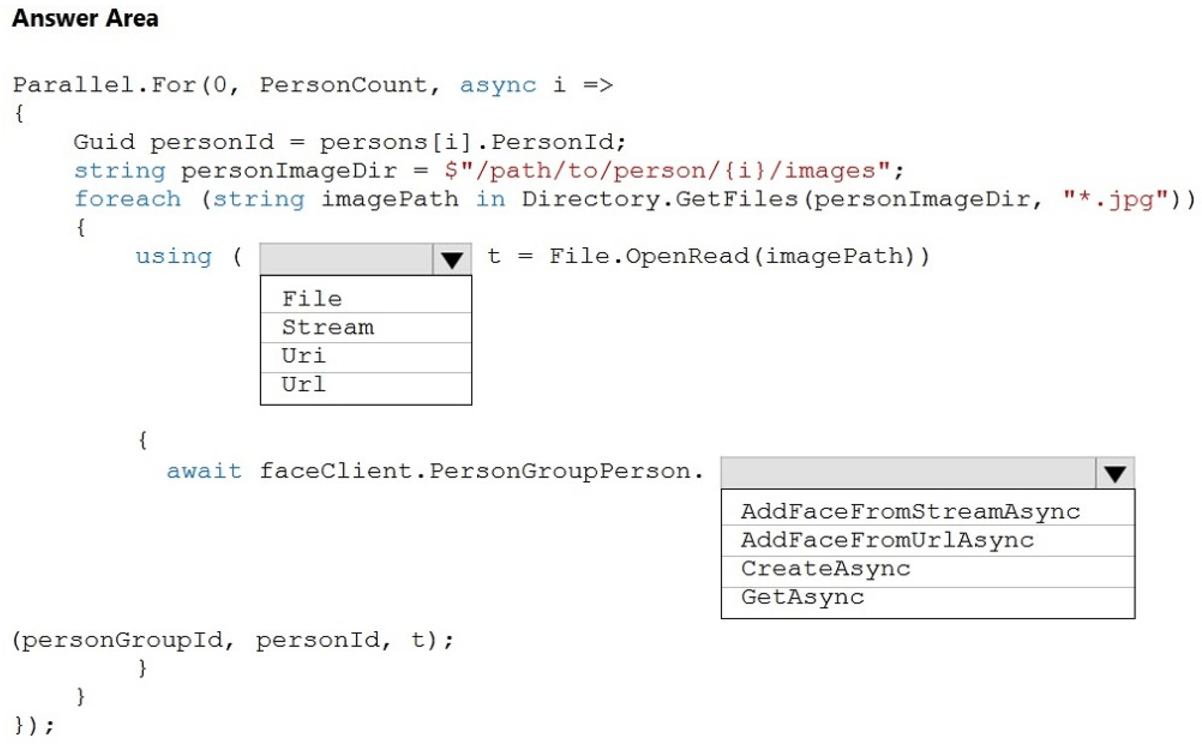Click the File.OpenRead(imagePath) expression
The image size is (1202, 747).
(738, 257)
